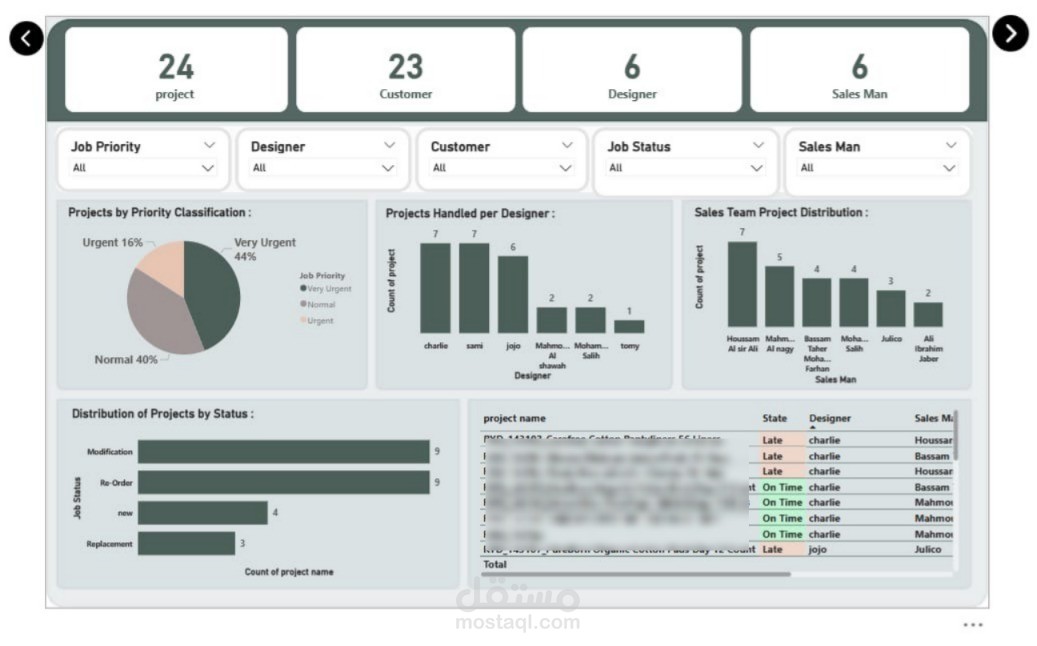
Task: Select the 6 Designer card
Action: (632, 69)
